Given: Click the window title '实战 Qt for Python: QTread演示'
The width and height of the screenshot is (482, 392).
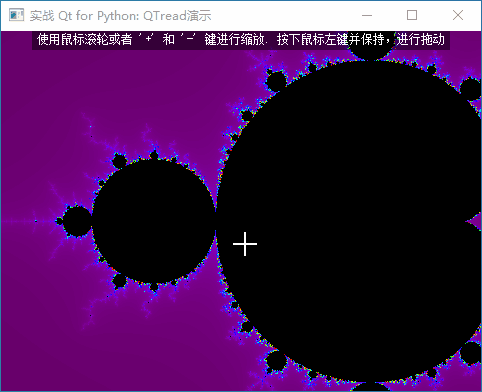Looking at the screenshot, I should 120,16.
